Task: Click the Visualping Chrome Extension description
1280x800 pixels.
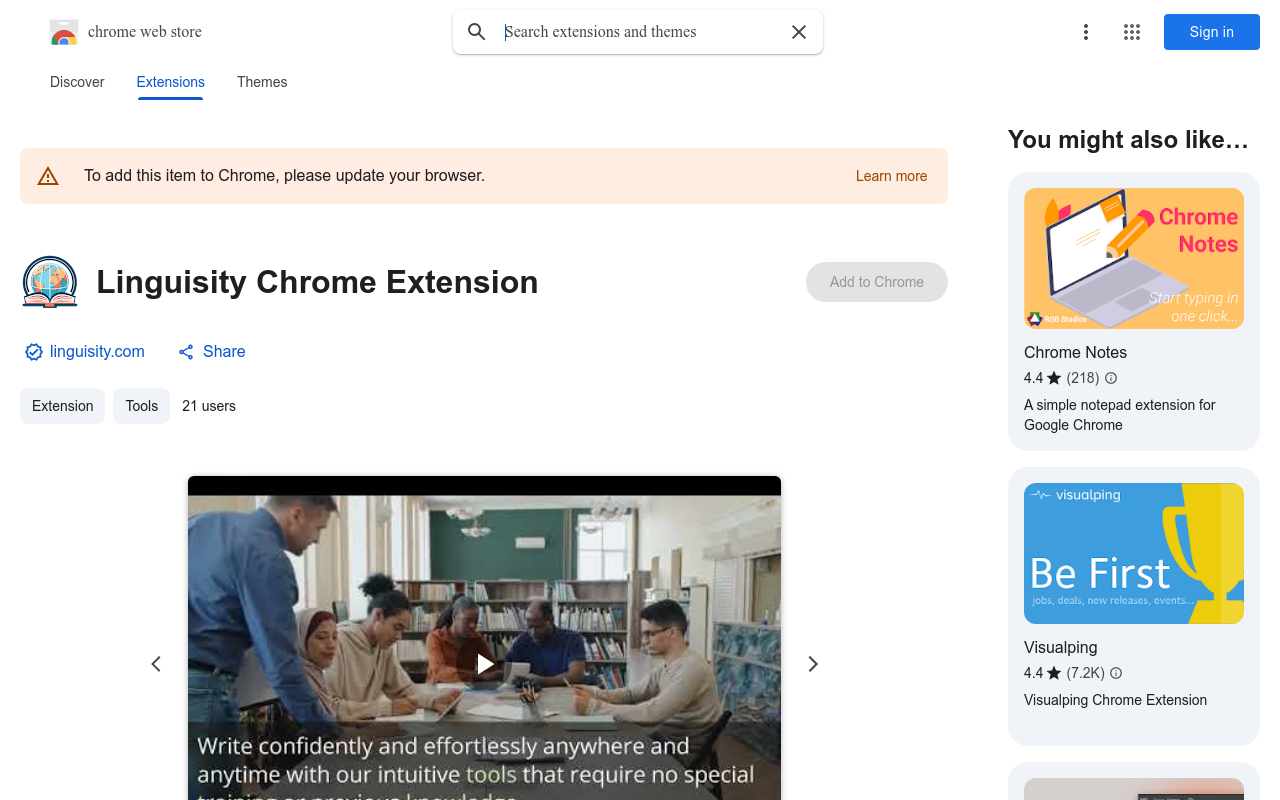Action: [x=1115, y=700]
